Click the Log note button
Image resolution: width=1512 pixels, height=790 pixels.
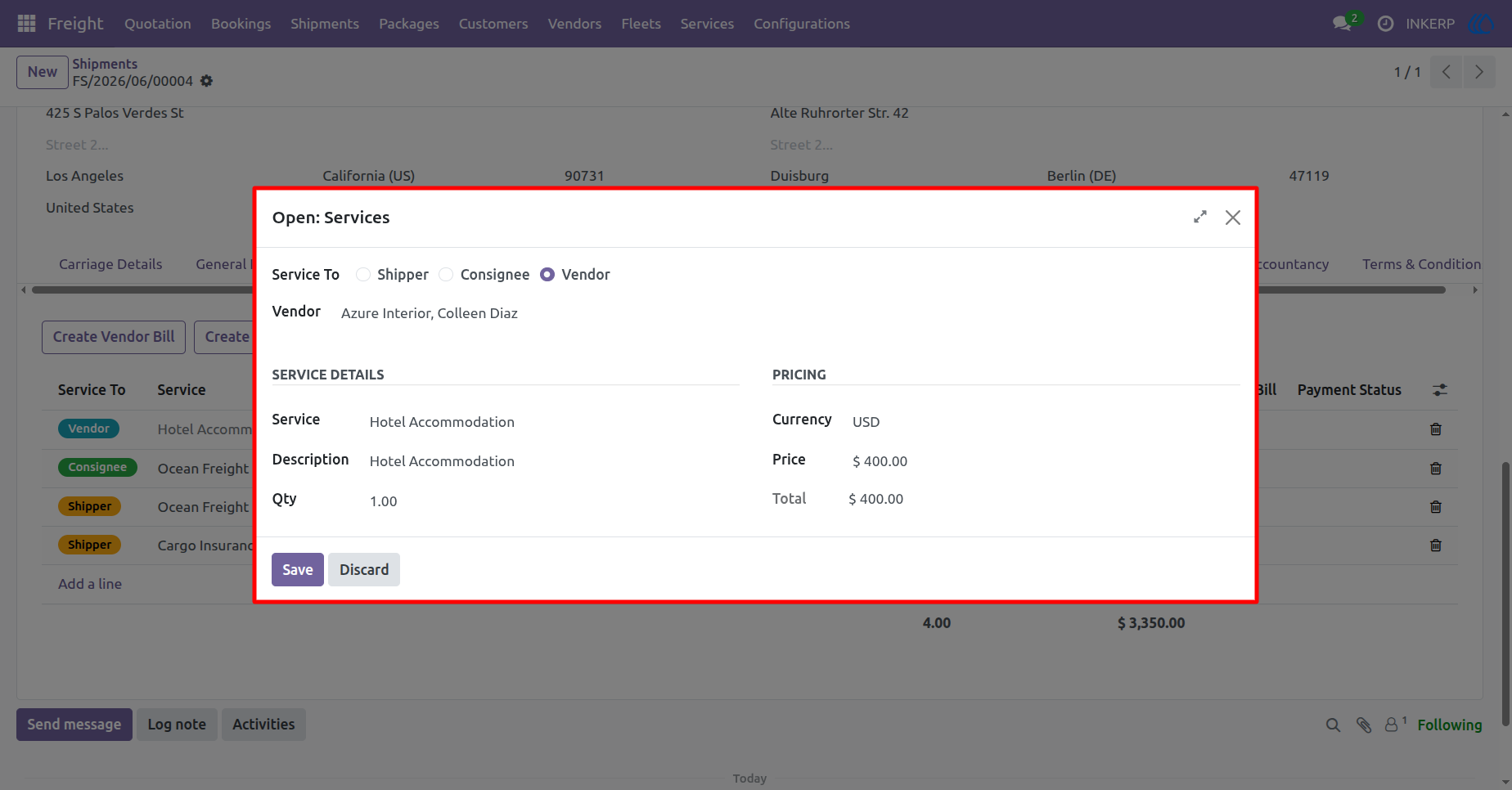coord(177,725)
